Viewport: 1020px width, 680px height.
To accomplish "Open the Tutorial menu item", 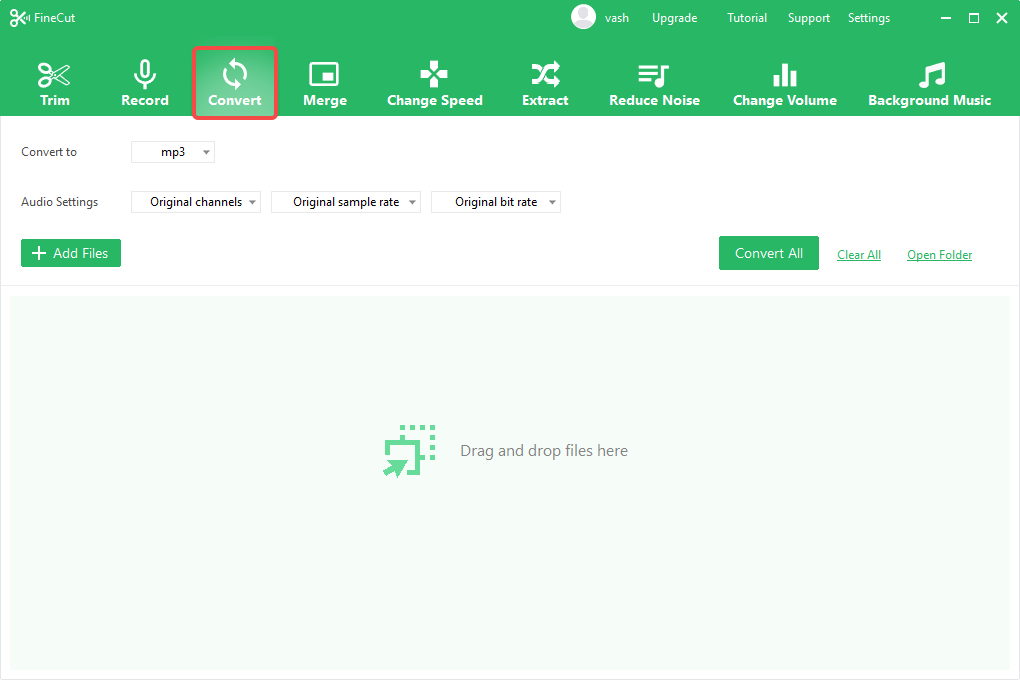I will tap(747, 18).
